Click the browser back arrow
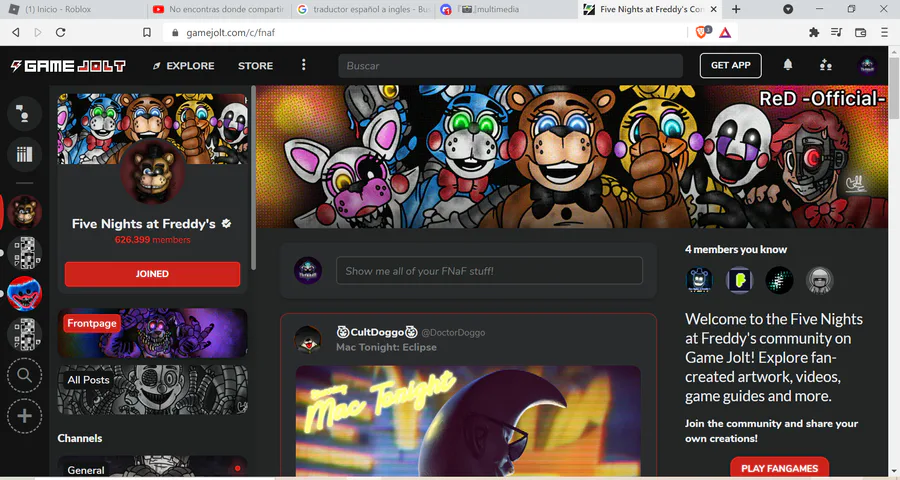The image size is (900, 480). pyautogui.click(x=16, y=32)
